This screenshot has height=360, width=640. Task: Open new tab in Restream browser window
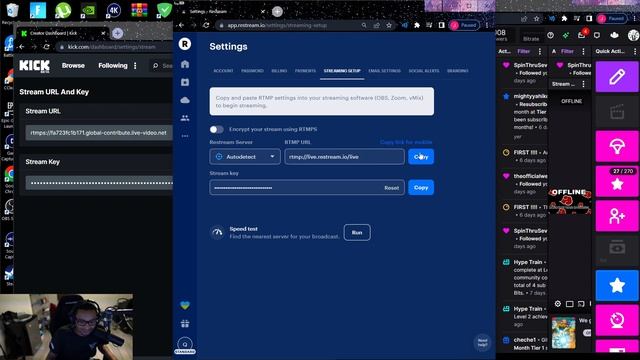[x=277, y=11]
